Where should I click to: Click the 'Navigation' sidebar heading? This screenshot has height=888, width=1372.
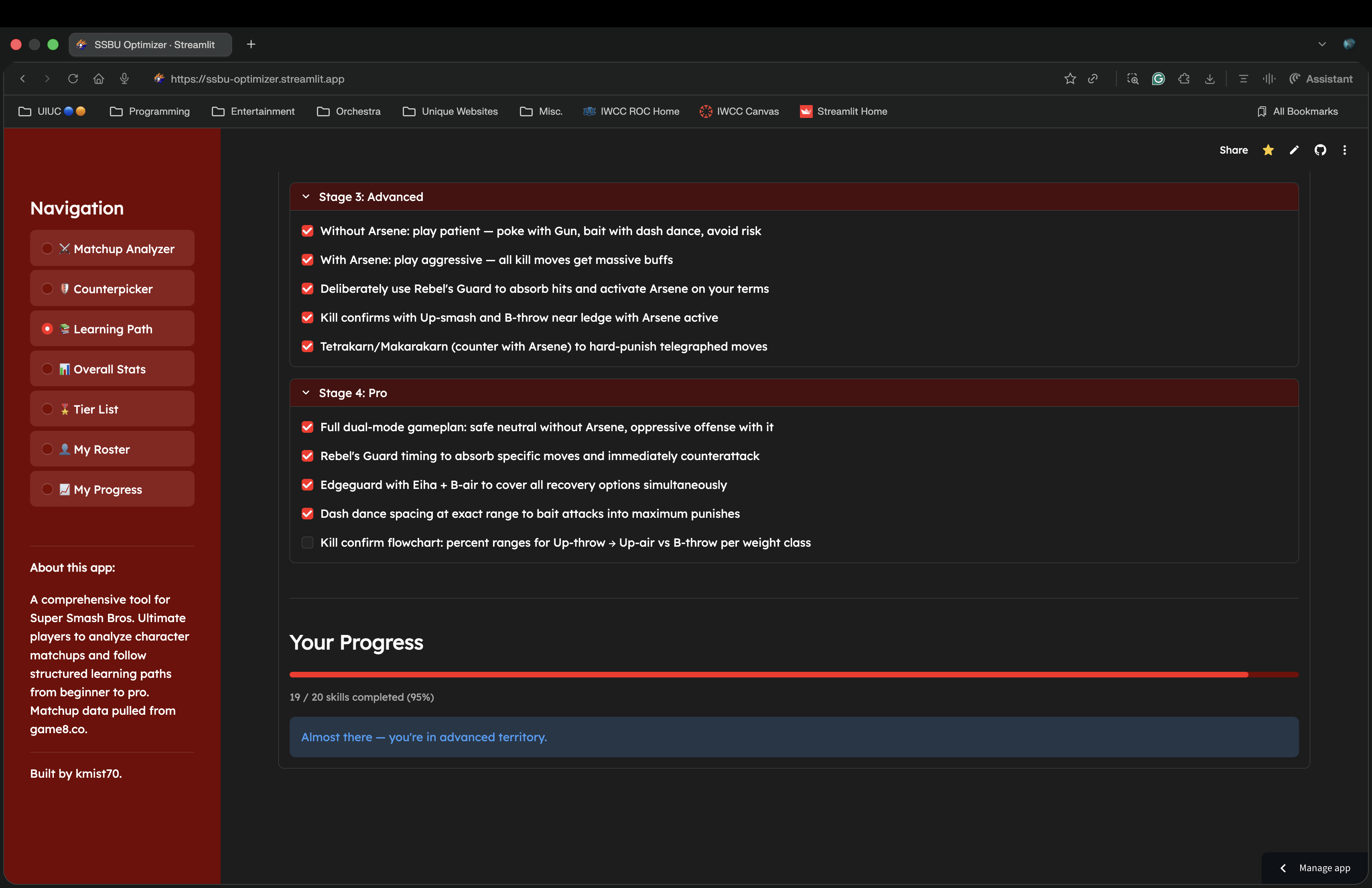pos(77,208)
